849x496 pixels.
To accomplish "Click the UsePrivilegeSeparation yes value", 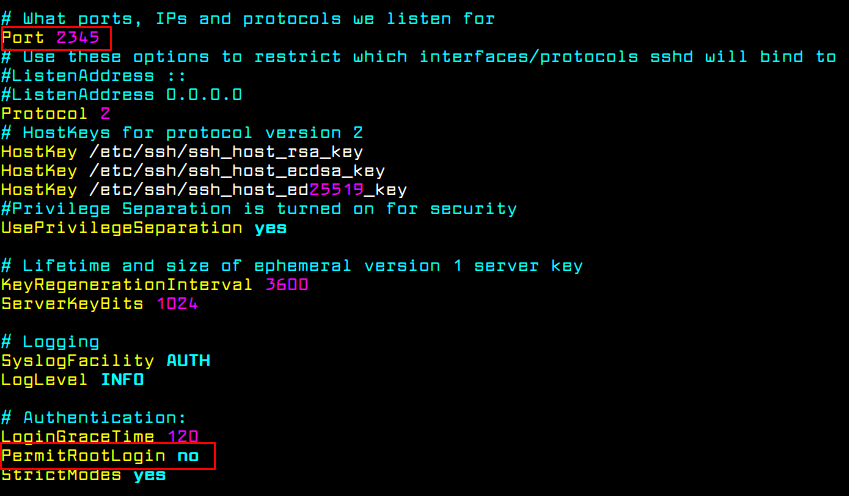I will pos(269,228).
